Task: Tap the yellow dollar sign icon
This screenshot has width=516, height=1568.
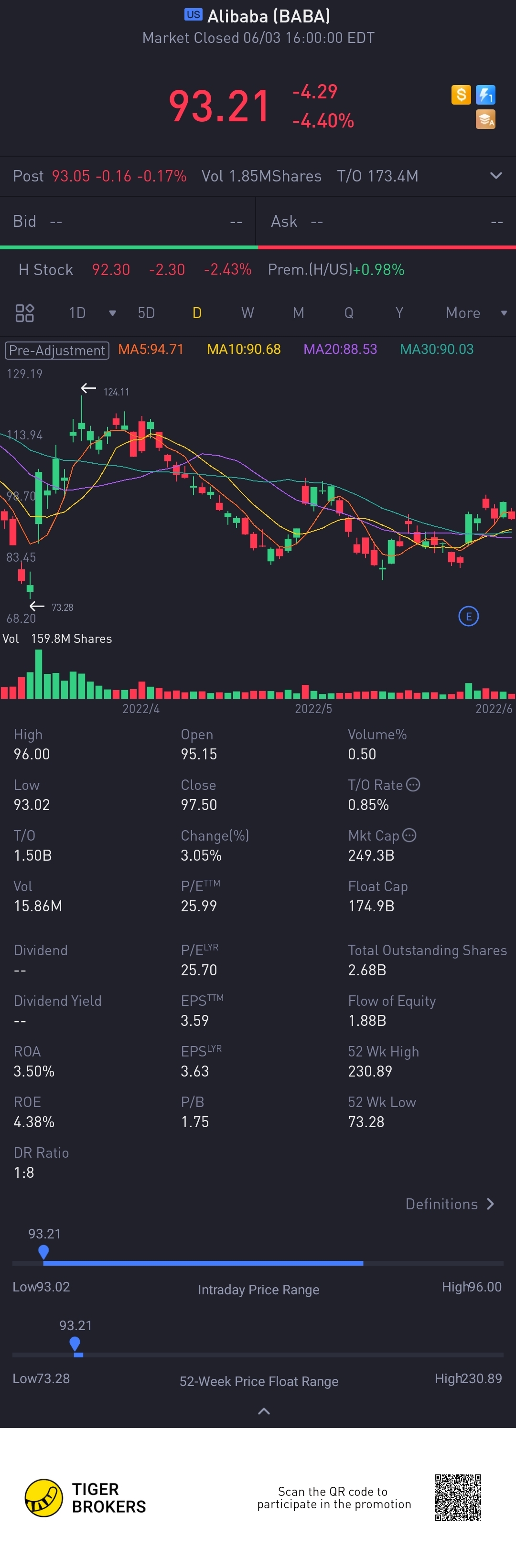Action: point(461,95)
